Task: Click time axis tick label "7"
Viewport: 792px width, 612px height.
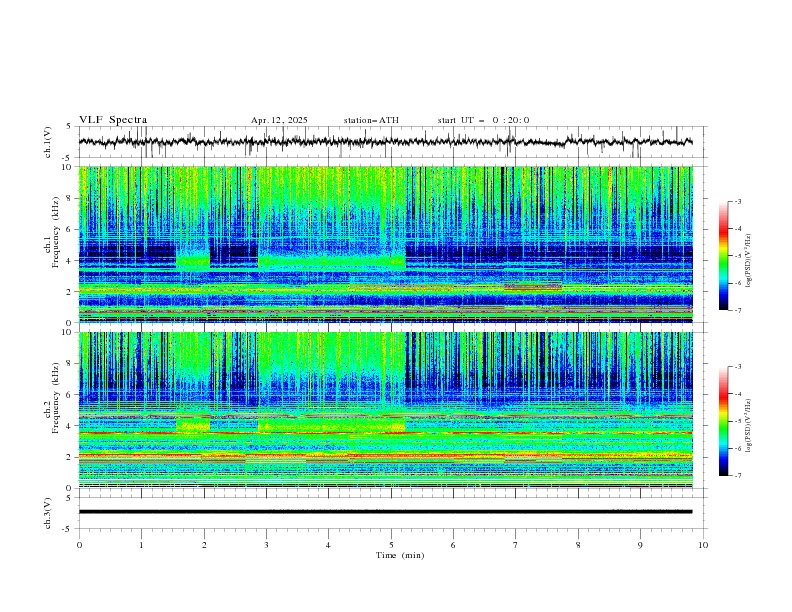Action: 516,545
